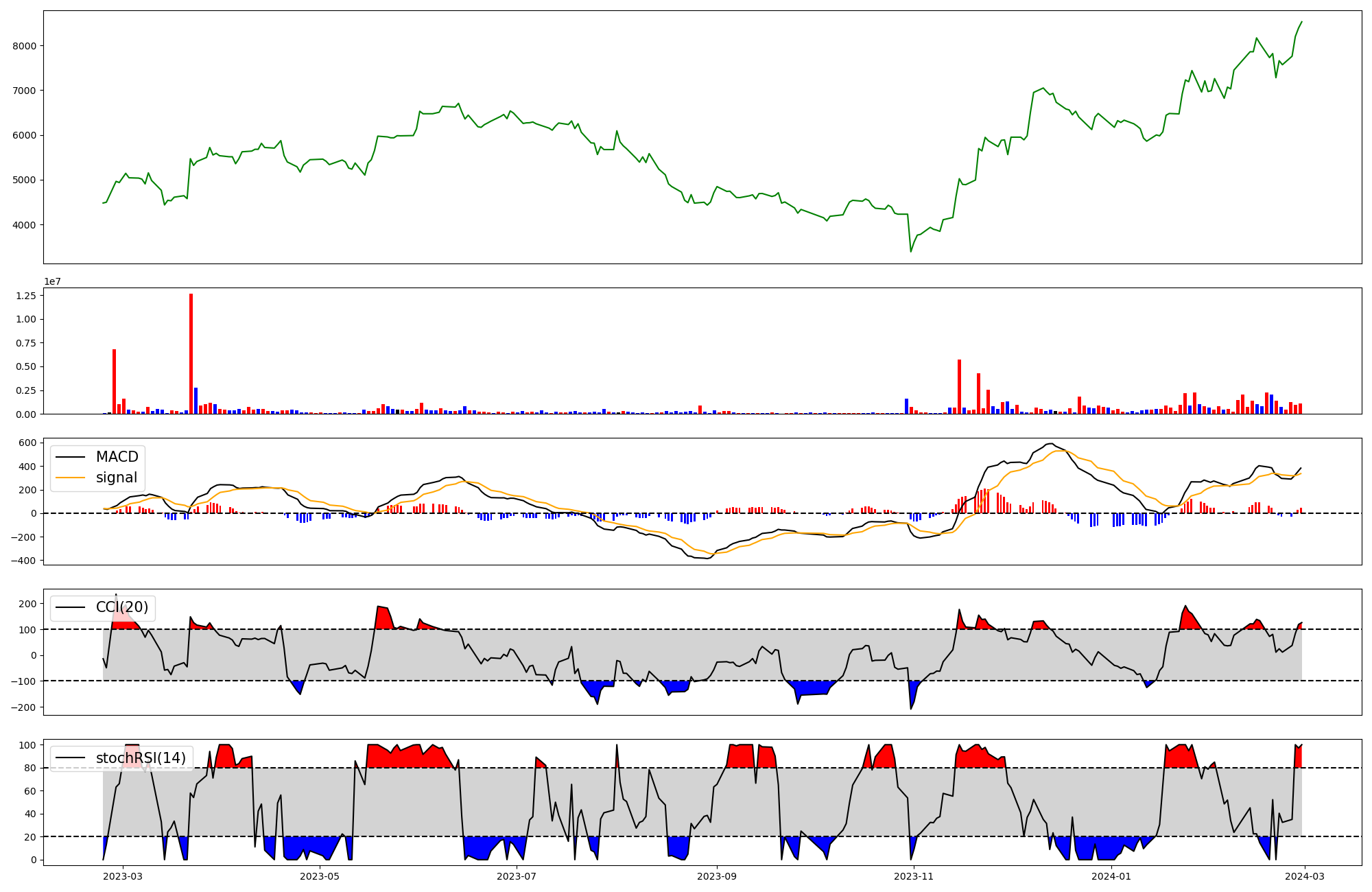Click the 2023-07 x-axis date label
This screenshot has width=1372, height=892.
516,876
